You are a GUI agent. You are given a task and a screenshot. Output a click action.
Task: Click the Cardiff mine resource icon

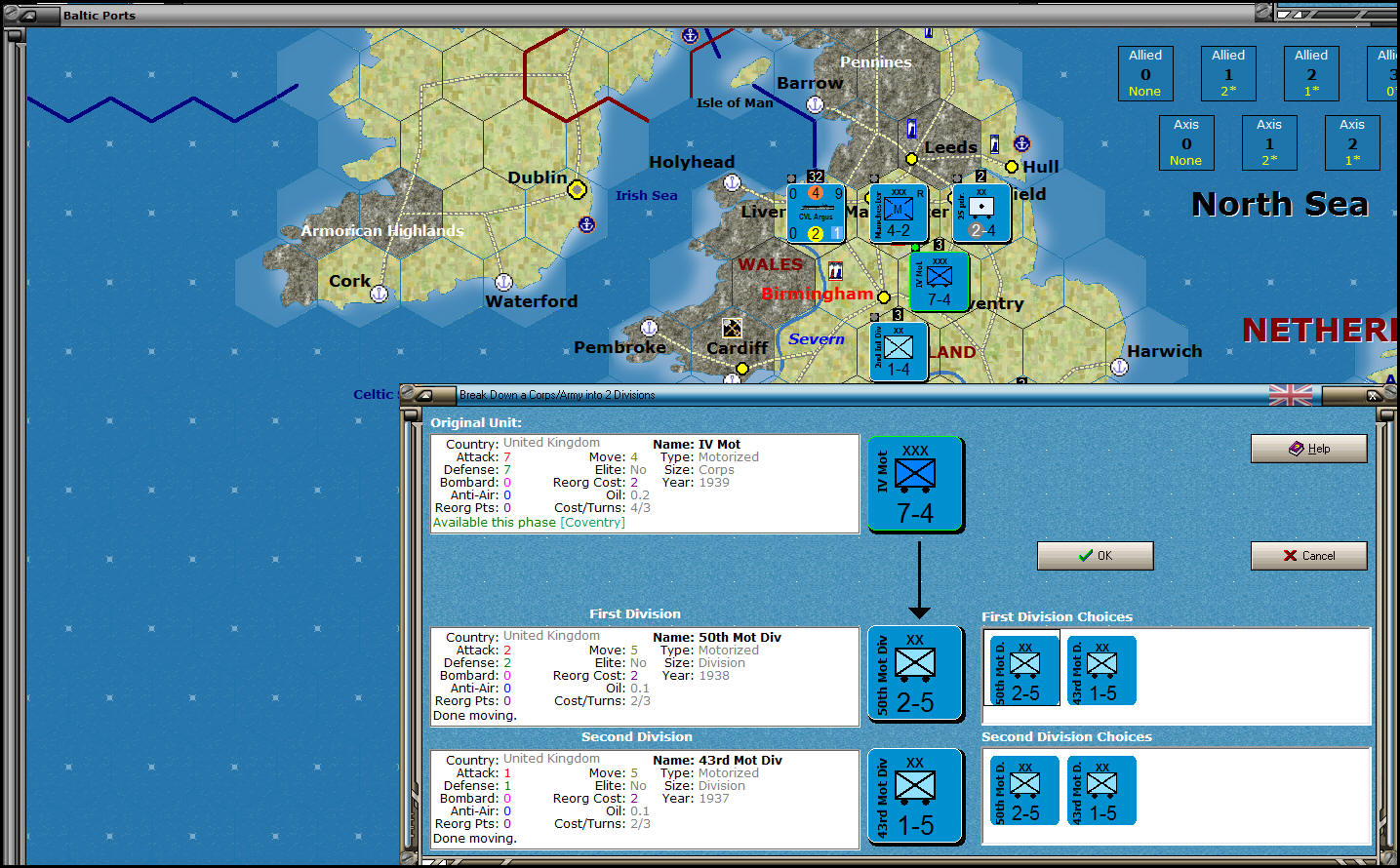[732, 328]
